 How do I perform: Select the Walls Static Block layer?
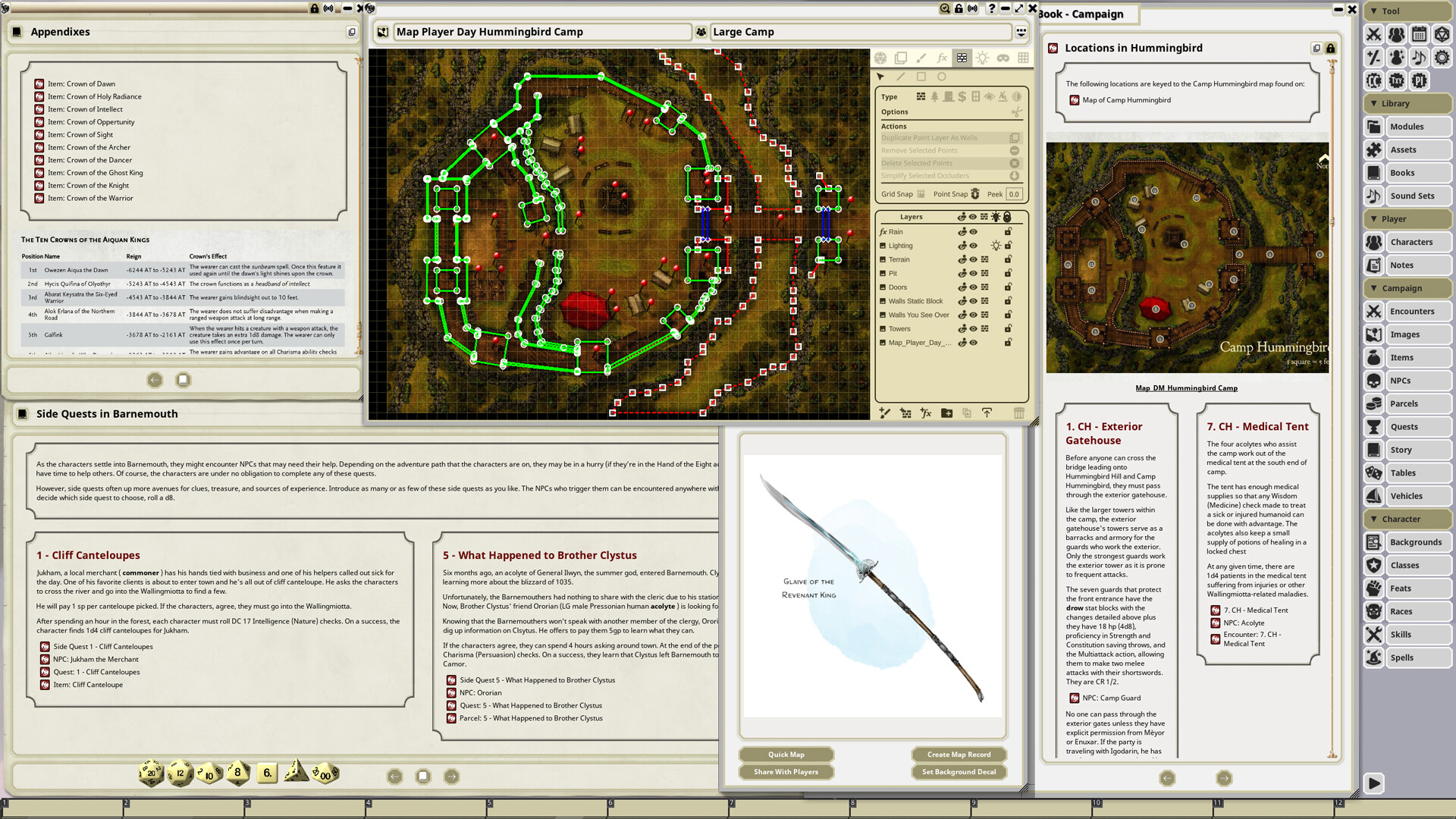[x=915, y=301]
